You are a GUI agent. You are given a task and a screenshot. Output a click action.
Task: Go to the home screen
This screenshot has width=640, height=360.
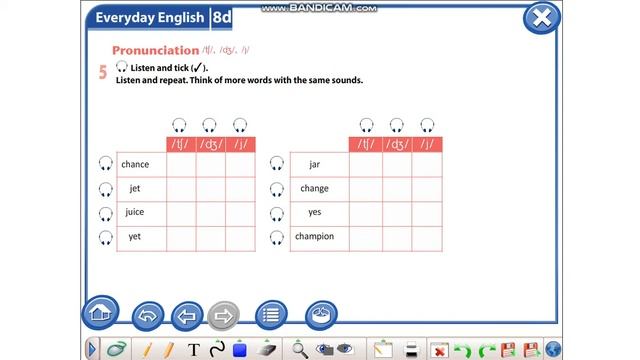(x=100, y=313)
